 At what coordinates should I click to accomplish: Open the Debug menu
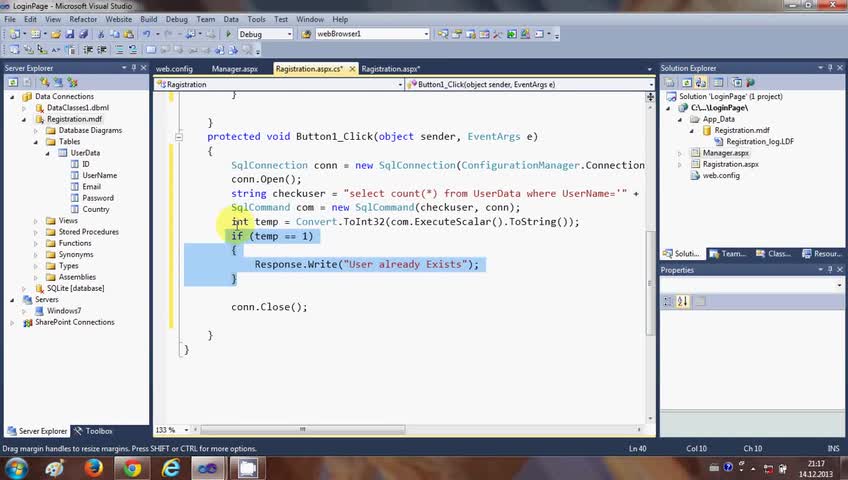click(176, 19)
